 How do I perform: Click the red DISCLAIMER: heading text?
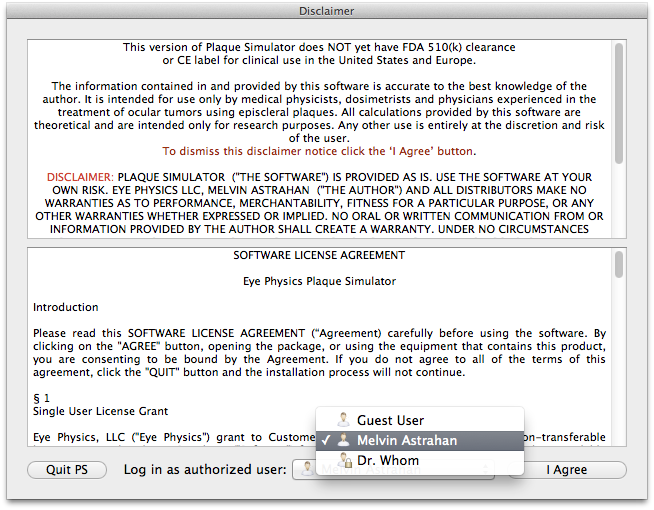click(80, 177)
